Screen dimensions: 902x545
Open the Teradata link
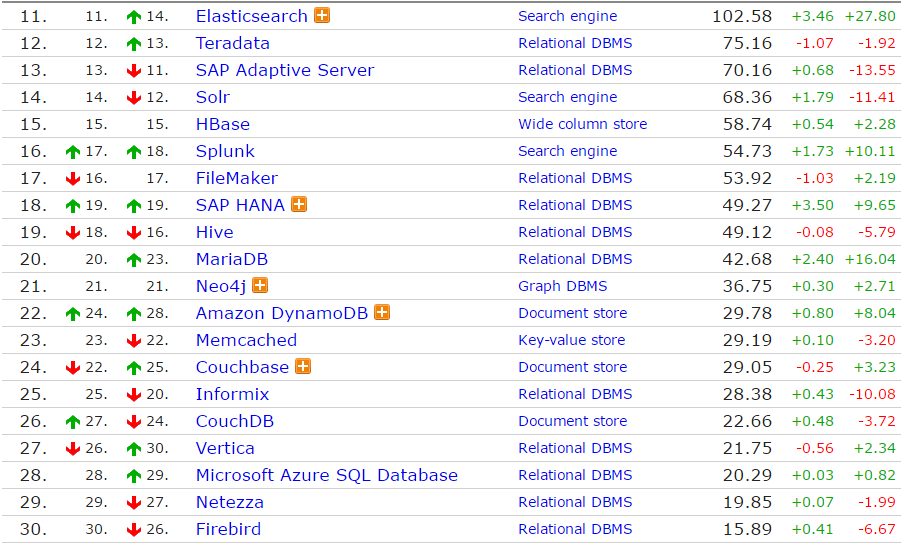point(233,43)
